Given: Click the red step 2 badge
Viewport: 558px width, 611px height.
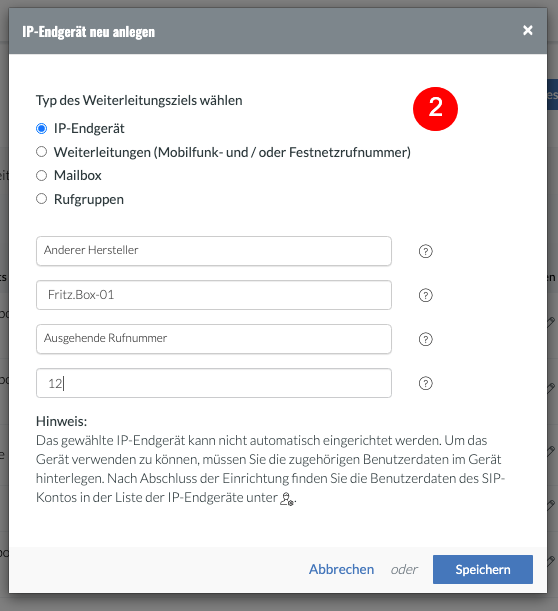Looking at the screenshot, I should 435,109.
